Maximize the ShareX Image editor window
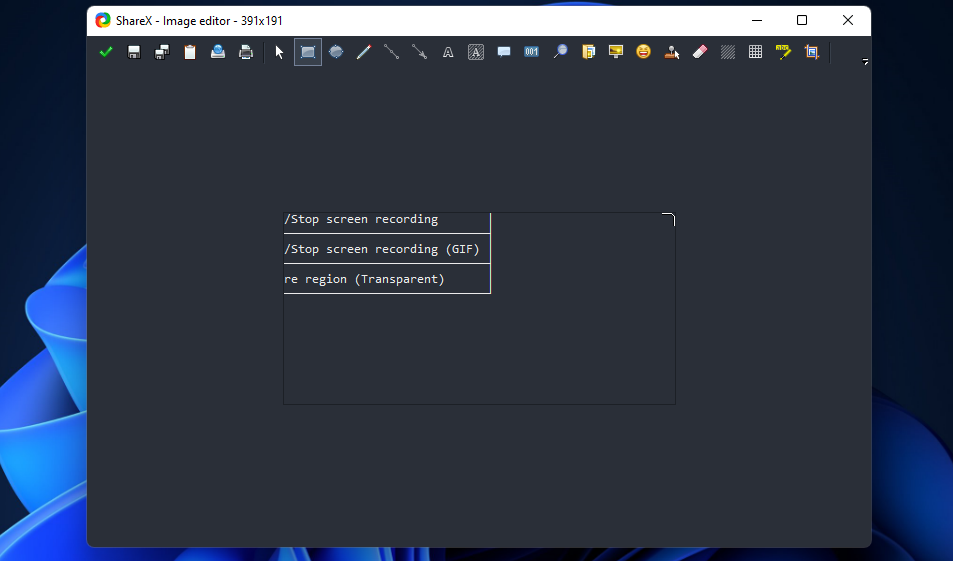This screenshot has height=561, width=953. tap(802, 21)
